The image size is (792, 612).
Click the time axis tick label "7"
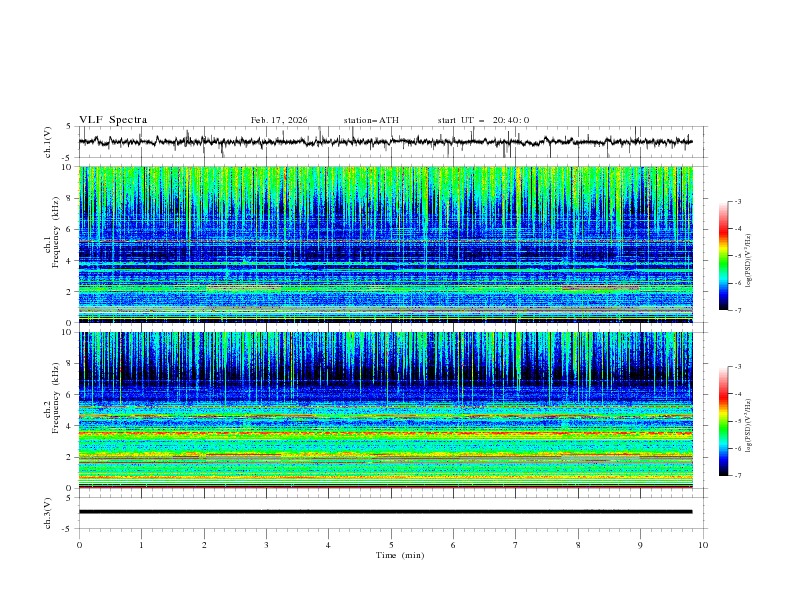pyautogui.click(x=516, y=545)
